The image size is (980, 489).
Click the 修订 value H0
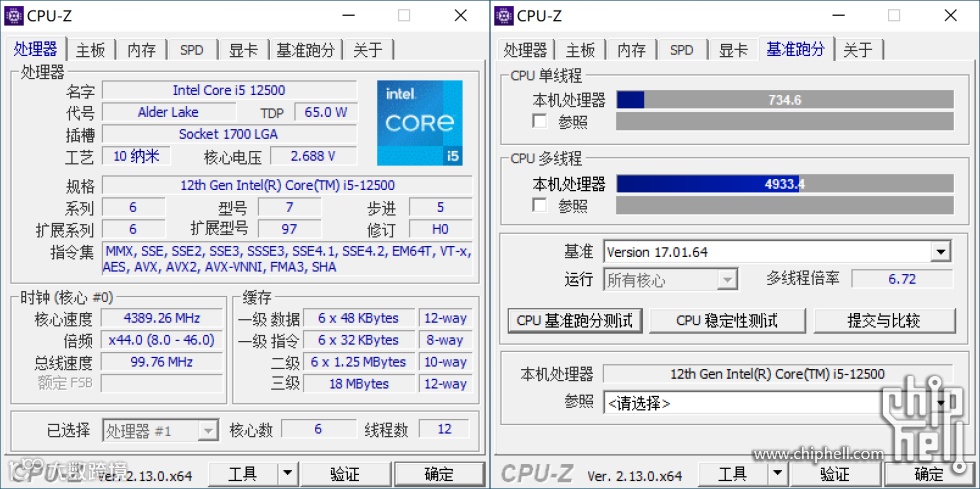[441, 229]
